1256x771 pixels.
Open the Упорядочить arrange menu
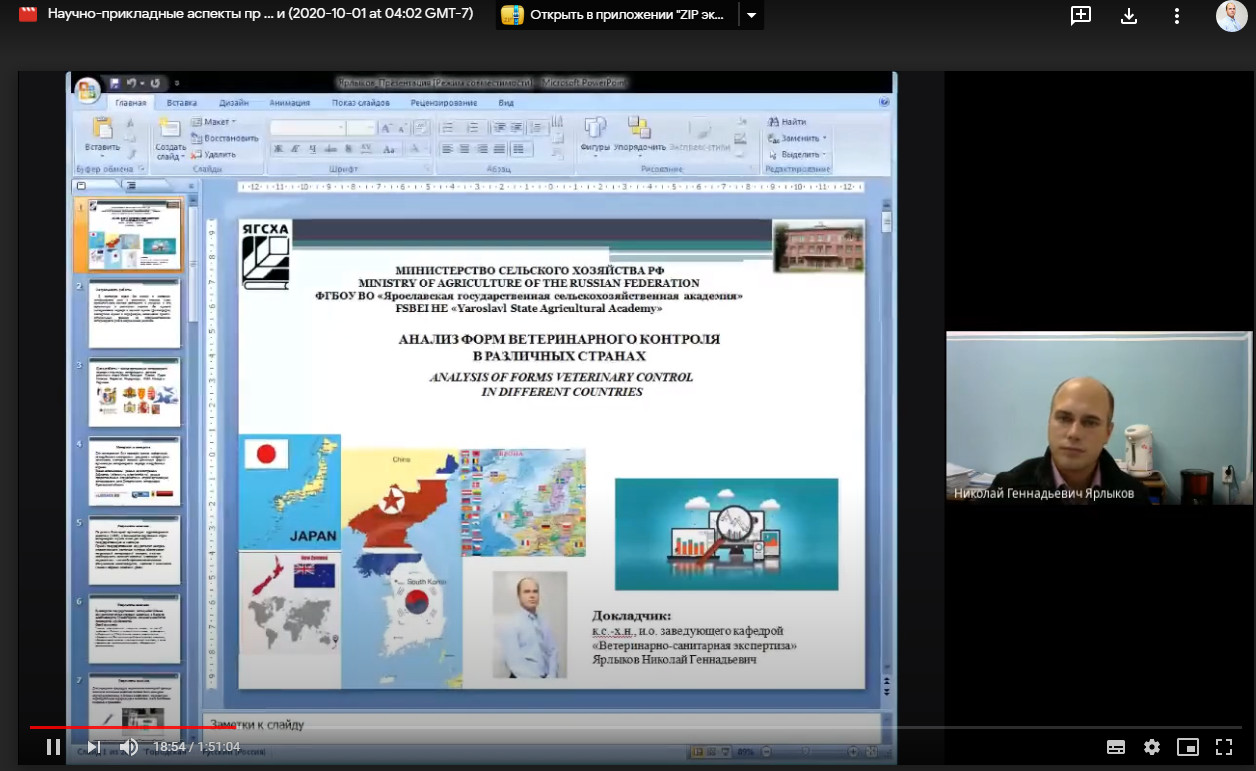(639, 136)
